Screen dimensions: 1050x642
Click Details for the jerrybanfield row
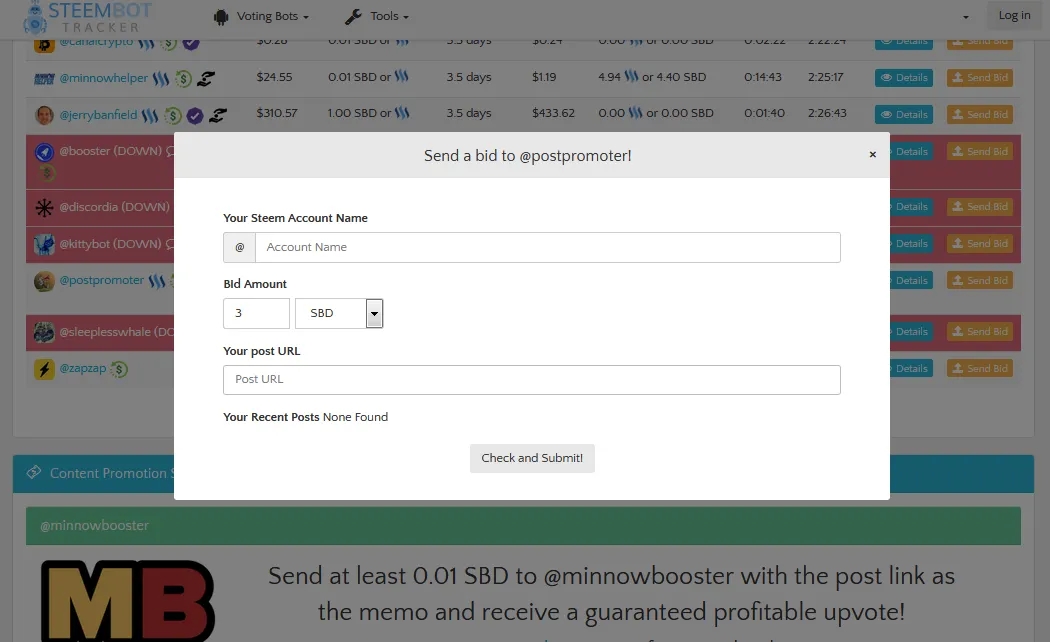[904, 114]
